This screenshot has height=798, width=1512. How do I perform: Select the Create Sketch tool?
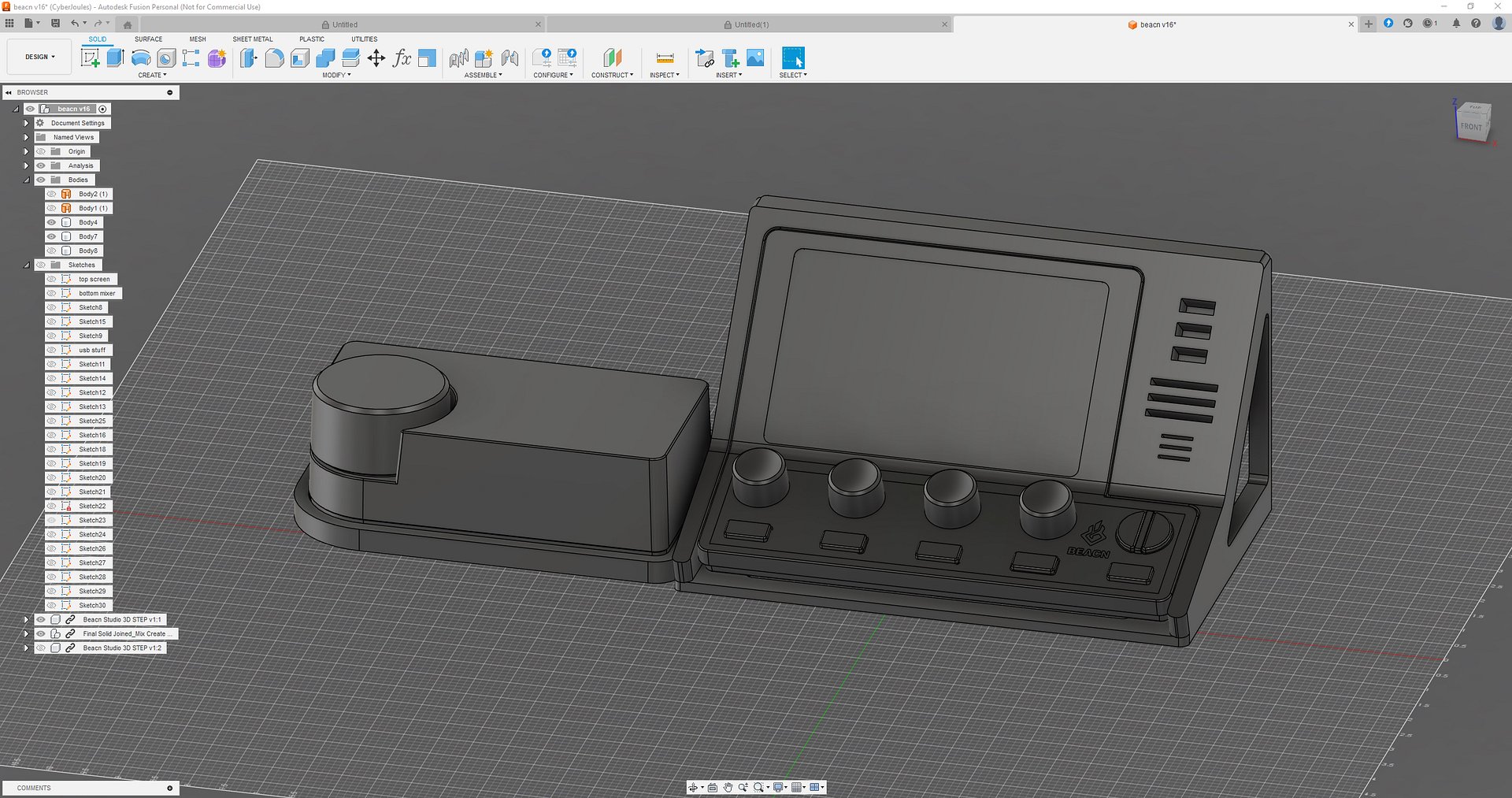tap(91, 58)
